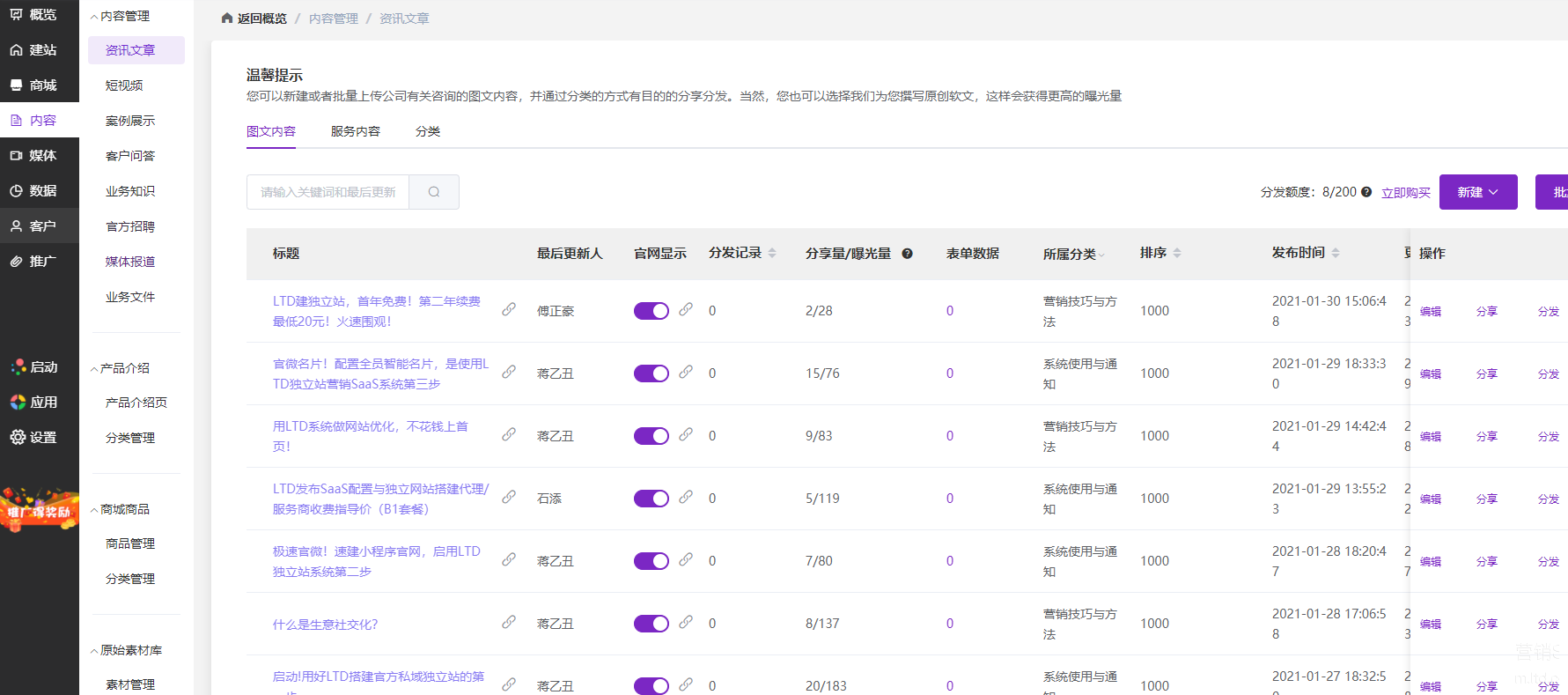The height and width of the screenshot is (695, 1568).
Task: Toggle 官网显示 for the LTD建独立站 article
Action: (x=651, y=311)
